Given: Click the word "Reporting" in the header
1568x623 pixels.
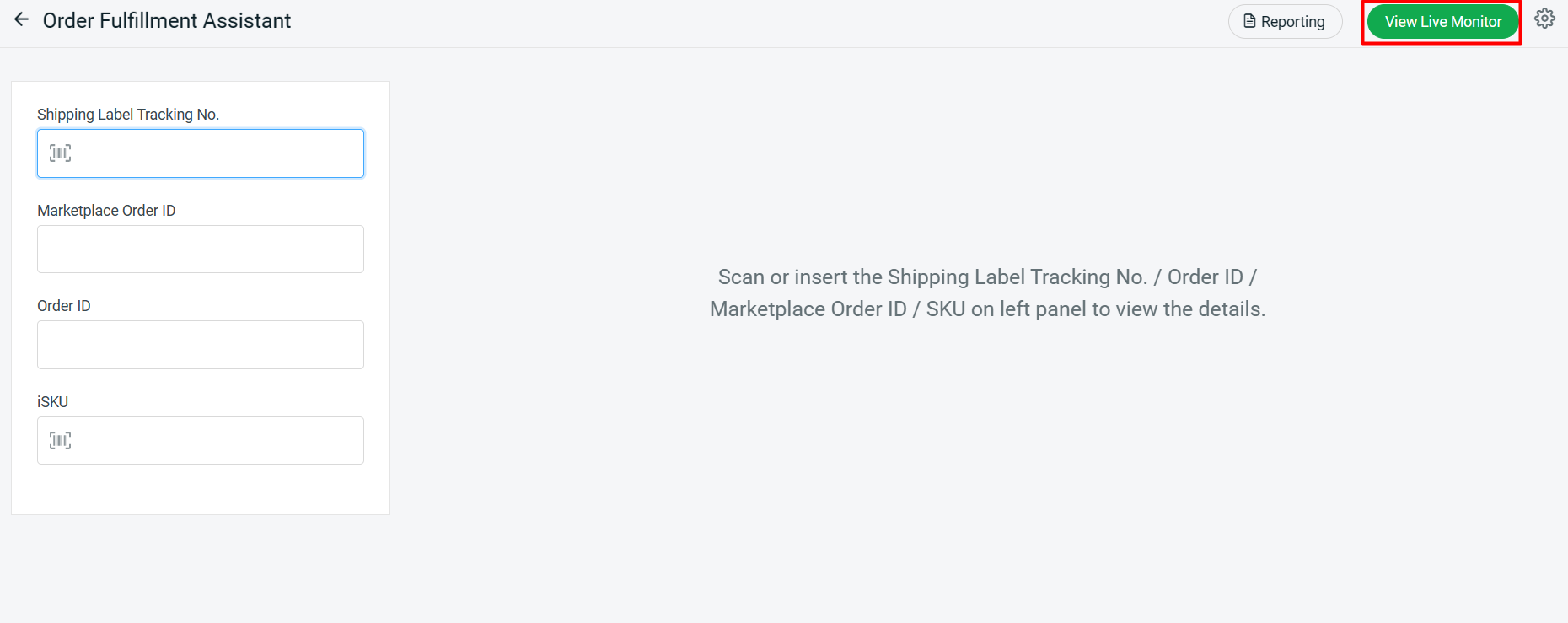Looking at the screenshot, I should click(1293, 22).
